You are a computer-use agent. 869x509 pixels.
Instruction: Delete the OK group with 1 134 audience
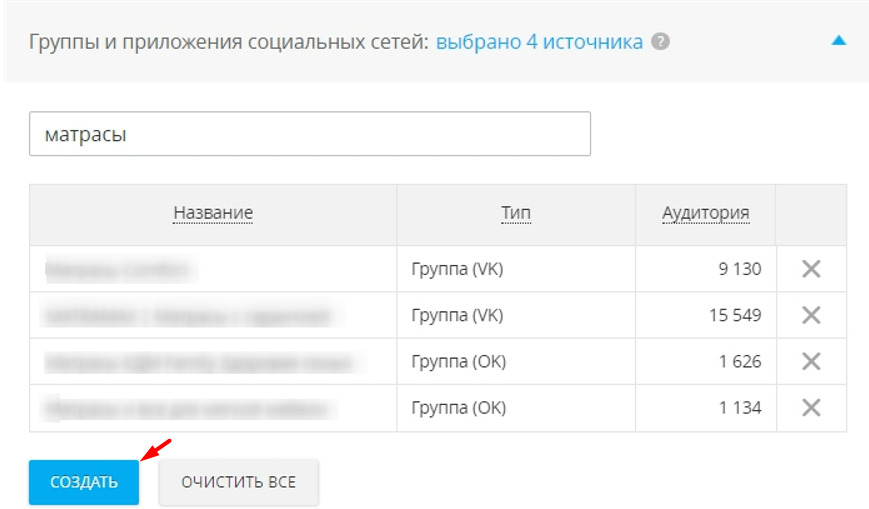[811, 407]
